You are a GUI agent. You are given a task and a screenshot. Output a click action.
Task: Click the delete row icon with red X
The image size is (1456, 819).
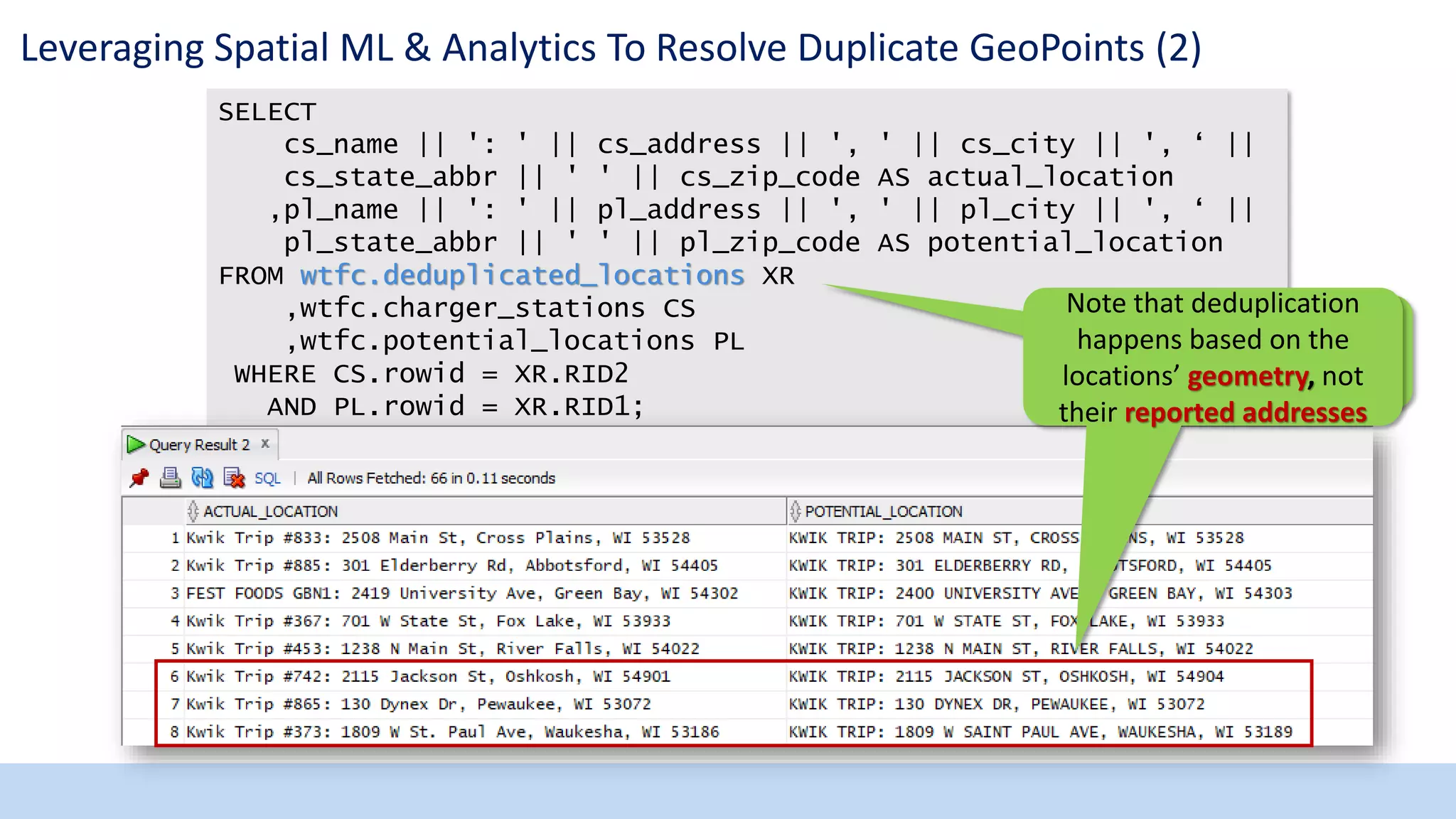(234, 478)
